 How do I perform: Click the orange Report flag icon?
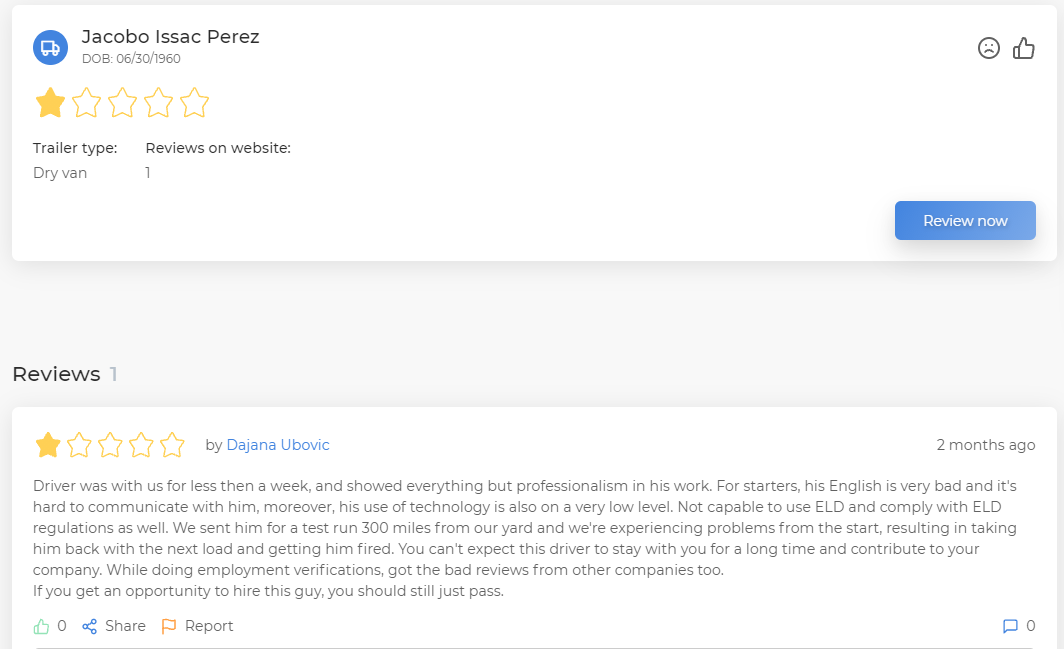pos(169,626)
